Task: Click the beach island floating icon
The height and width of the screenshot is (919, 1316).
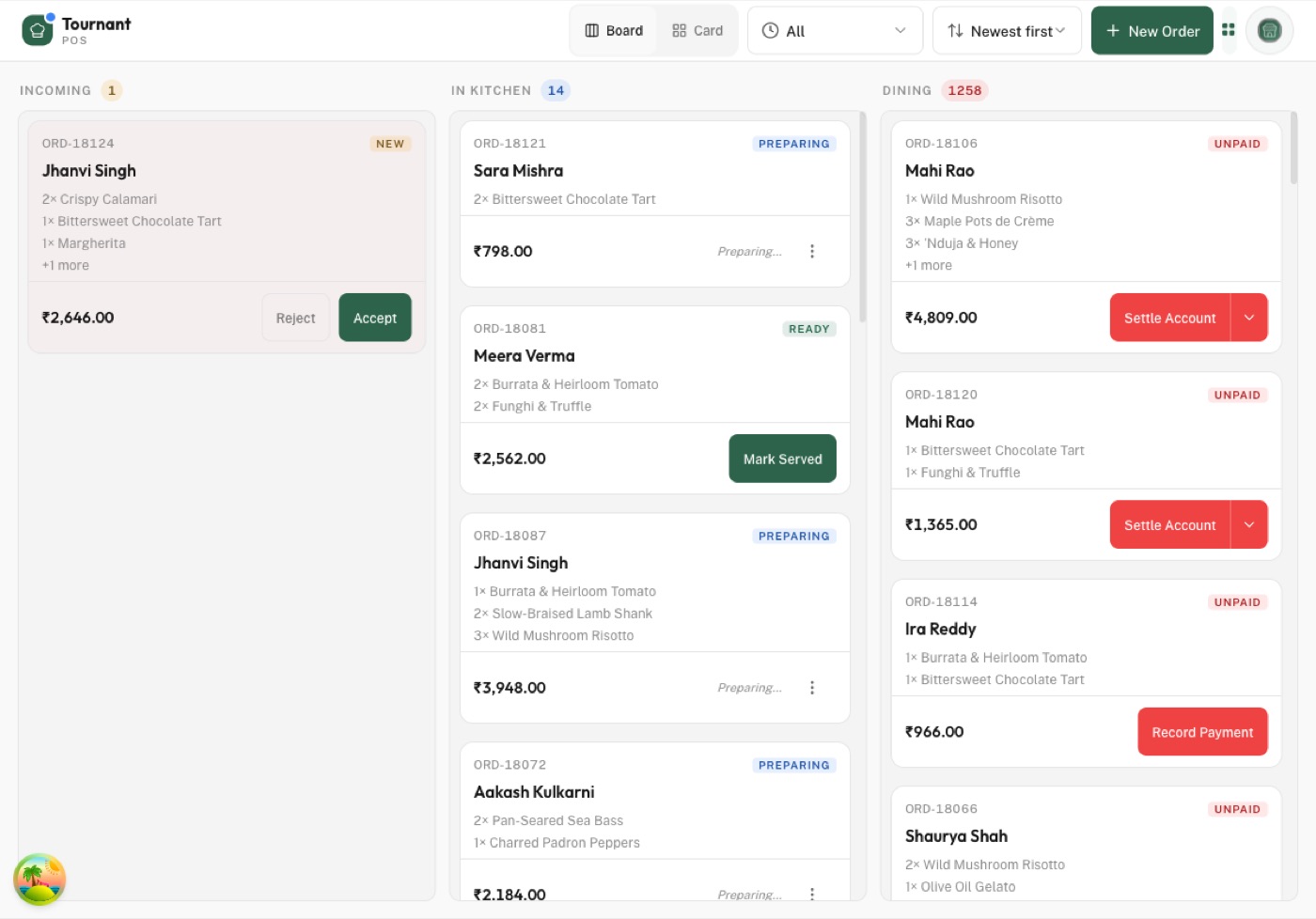Action: tap(39, 880)
